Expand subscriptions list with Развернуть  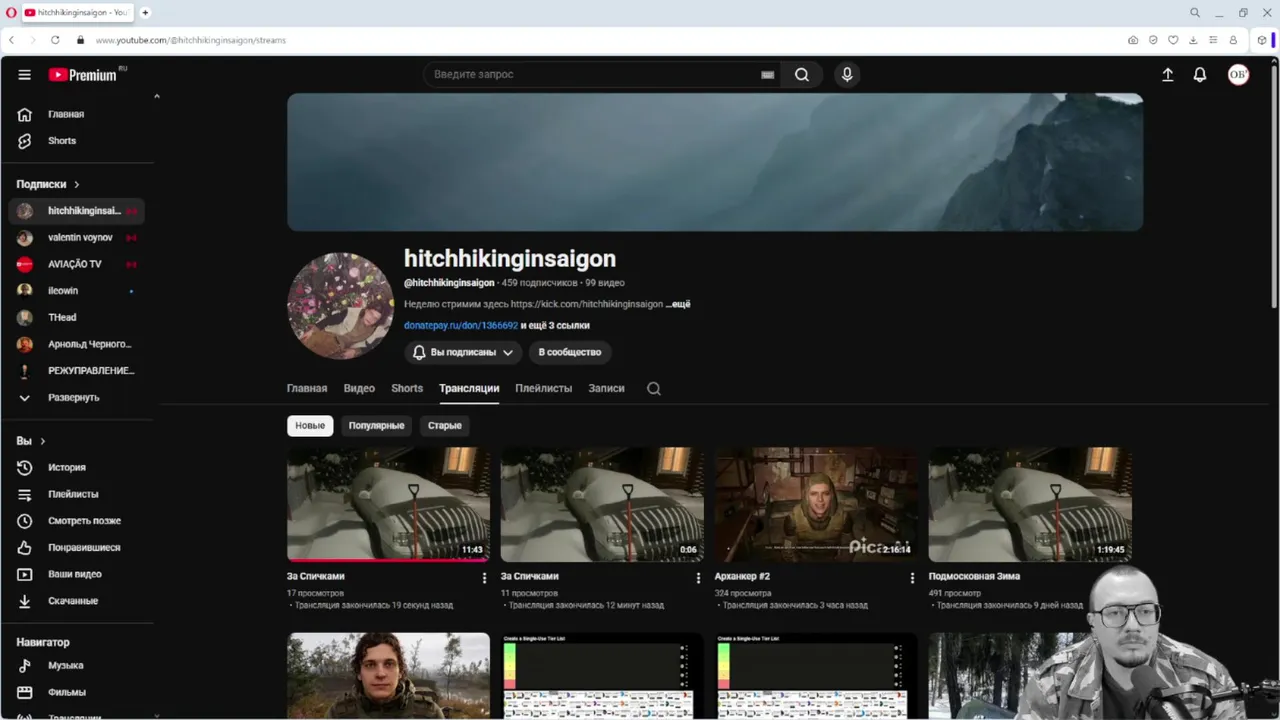pos(72,397)
